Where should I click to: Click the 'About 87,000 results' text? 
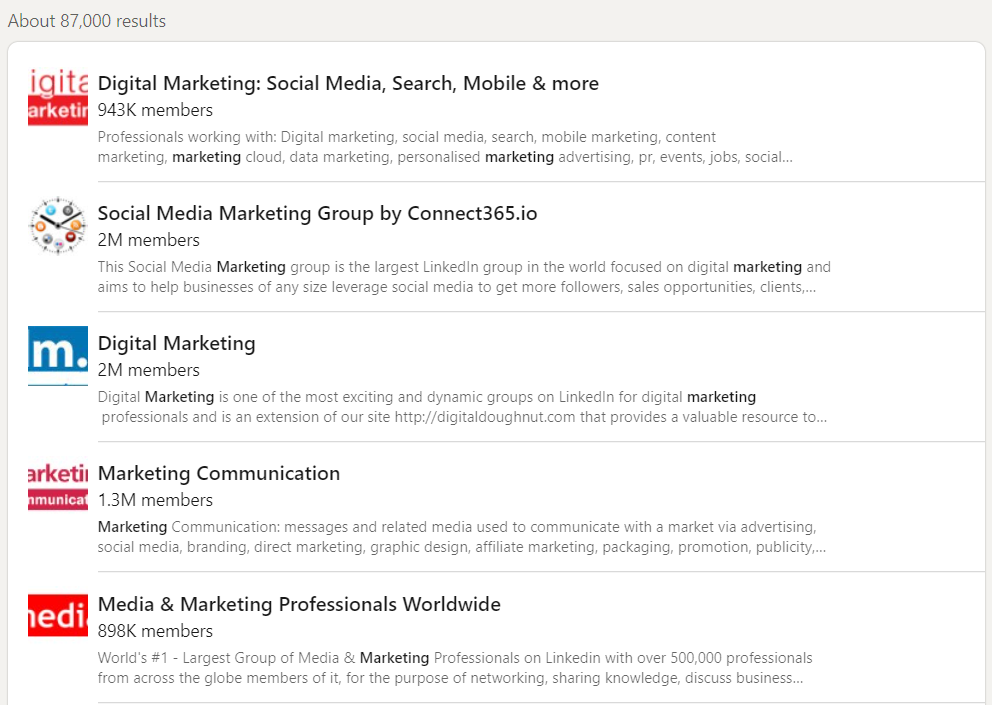click(87, 21)
